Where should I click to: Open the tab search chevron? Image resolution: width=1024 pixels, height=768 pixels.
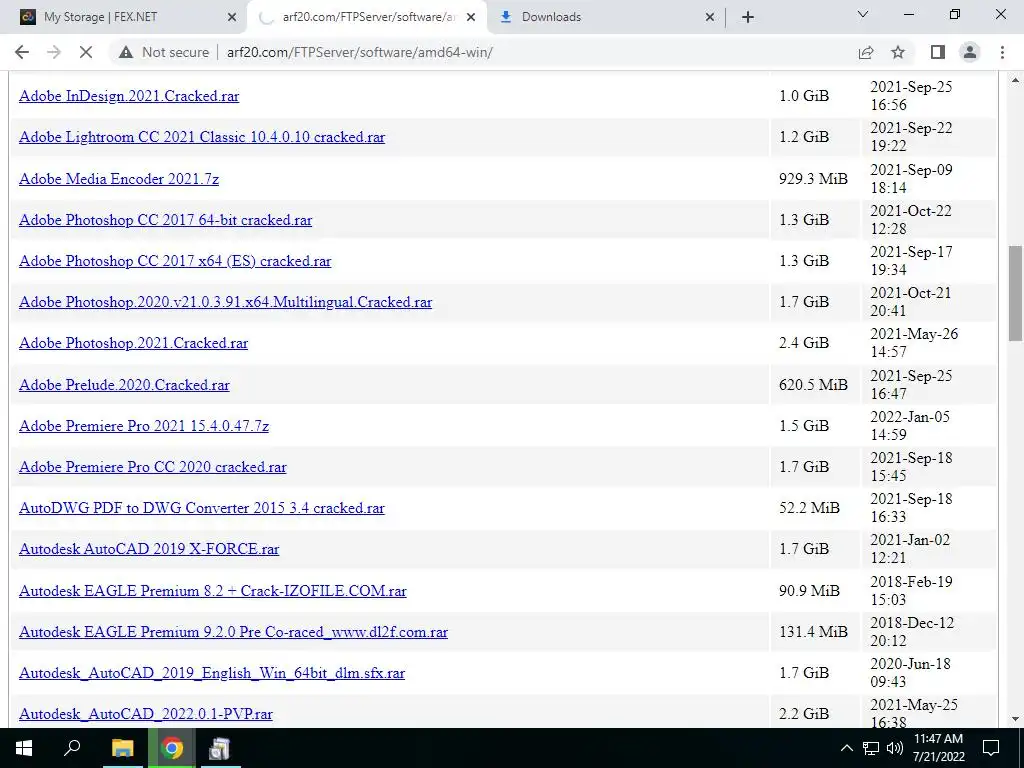(863, 14)
